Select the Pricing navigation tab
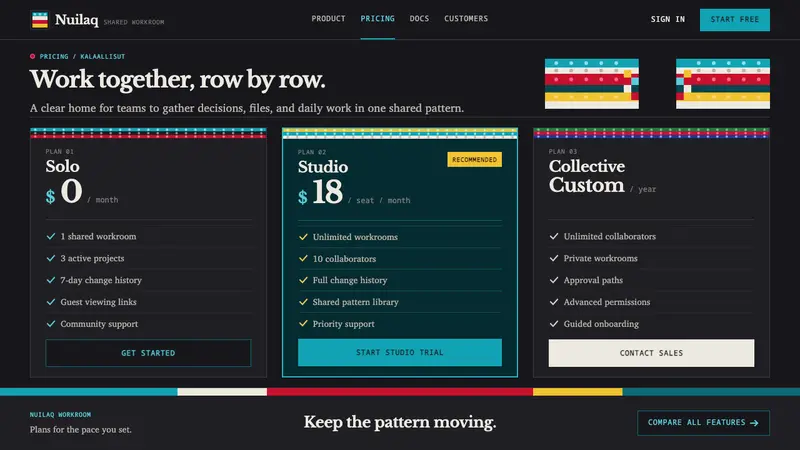Image resolution: width=800 pixels, height=450 pixels. pos(378,19)
